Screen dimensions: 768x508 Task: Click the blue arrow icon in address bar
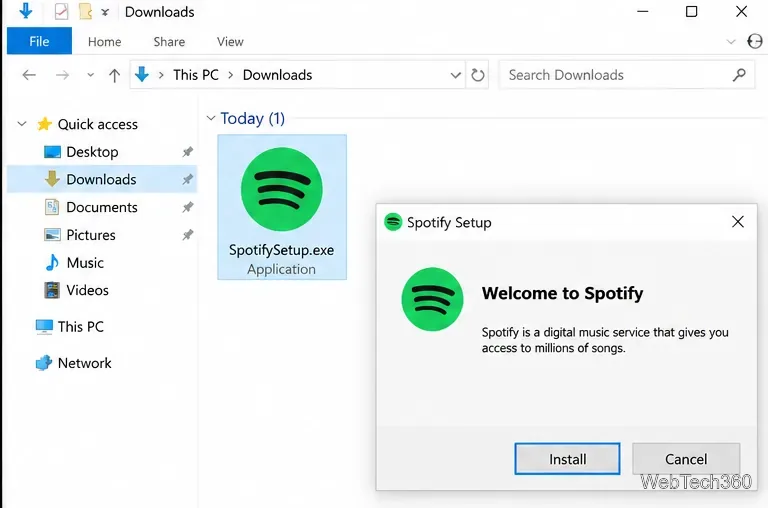142,75
